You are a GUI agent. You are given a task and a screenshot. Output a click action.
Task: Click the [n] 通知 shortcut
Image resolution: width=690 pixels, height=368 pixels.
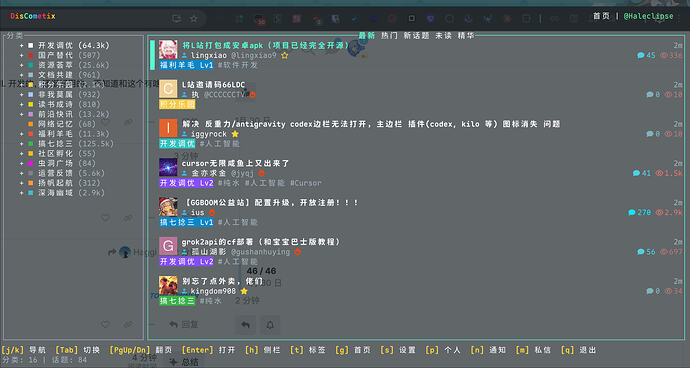(488, 350)
